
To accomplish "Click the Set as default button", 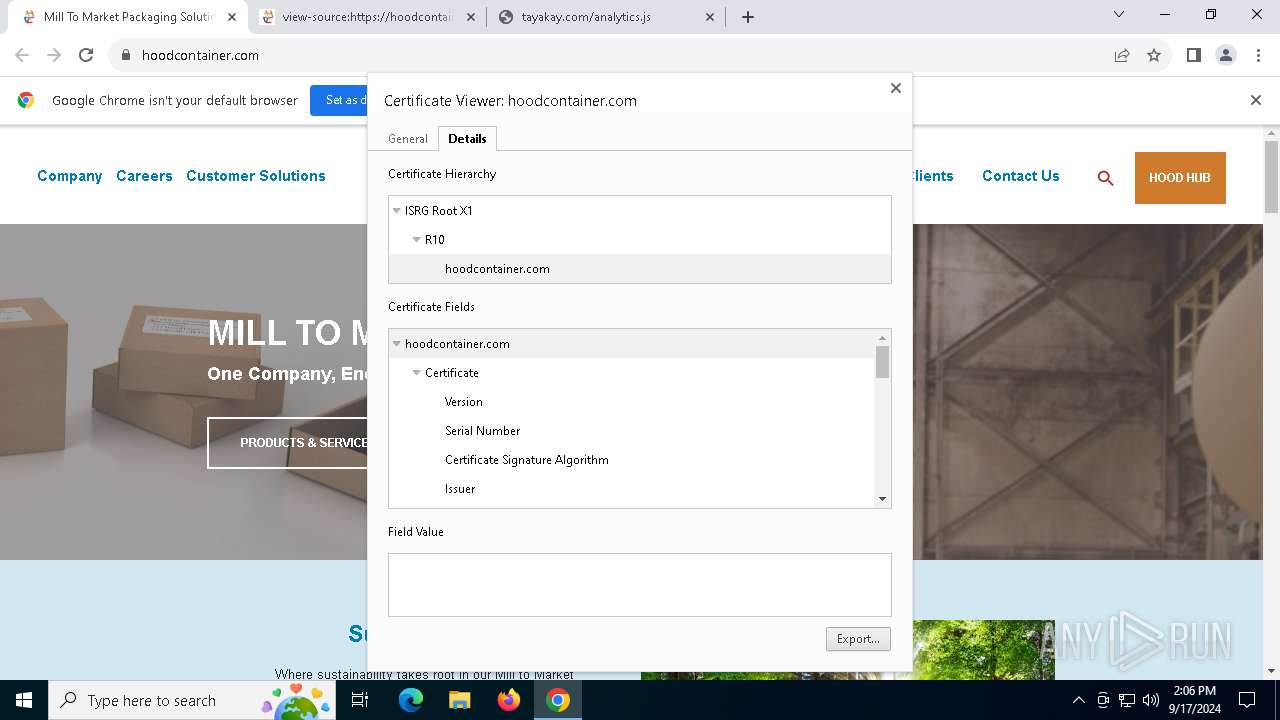I will pos(339,100).
